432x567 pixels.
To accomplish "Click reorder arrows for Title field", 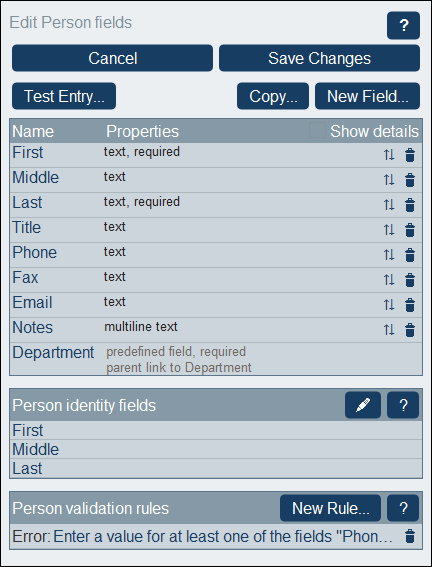I will tap(389, 230).
